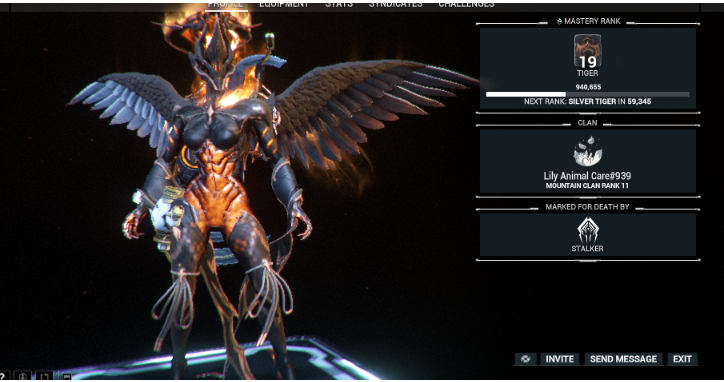
Task: Open the Stats tab
Action: pos(339,5)
